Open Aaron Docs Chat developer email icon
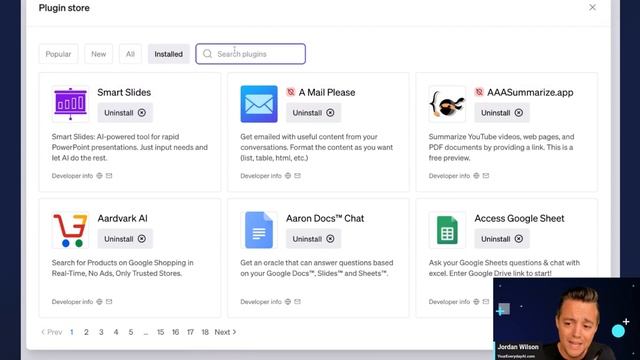Image resolution: width=640 pixels, height=360 pixels. (298, 302)
